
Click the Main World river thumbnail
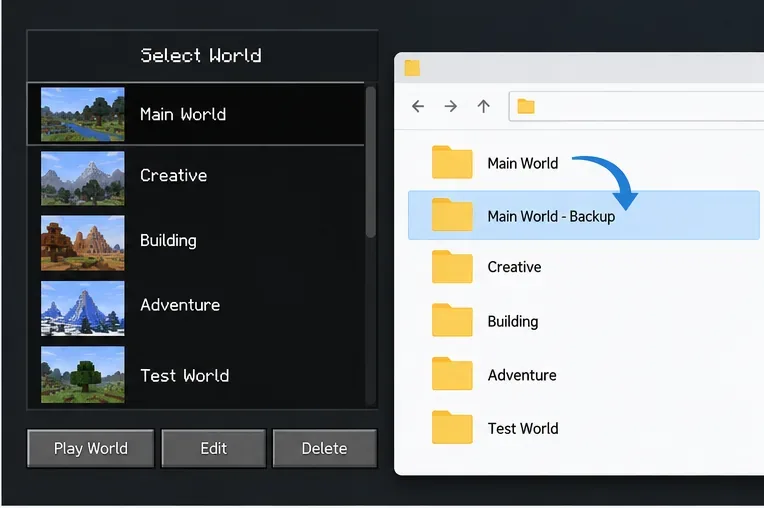click(x=83, y=114)
